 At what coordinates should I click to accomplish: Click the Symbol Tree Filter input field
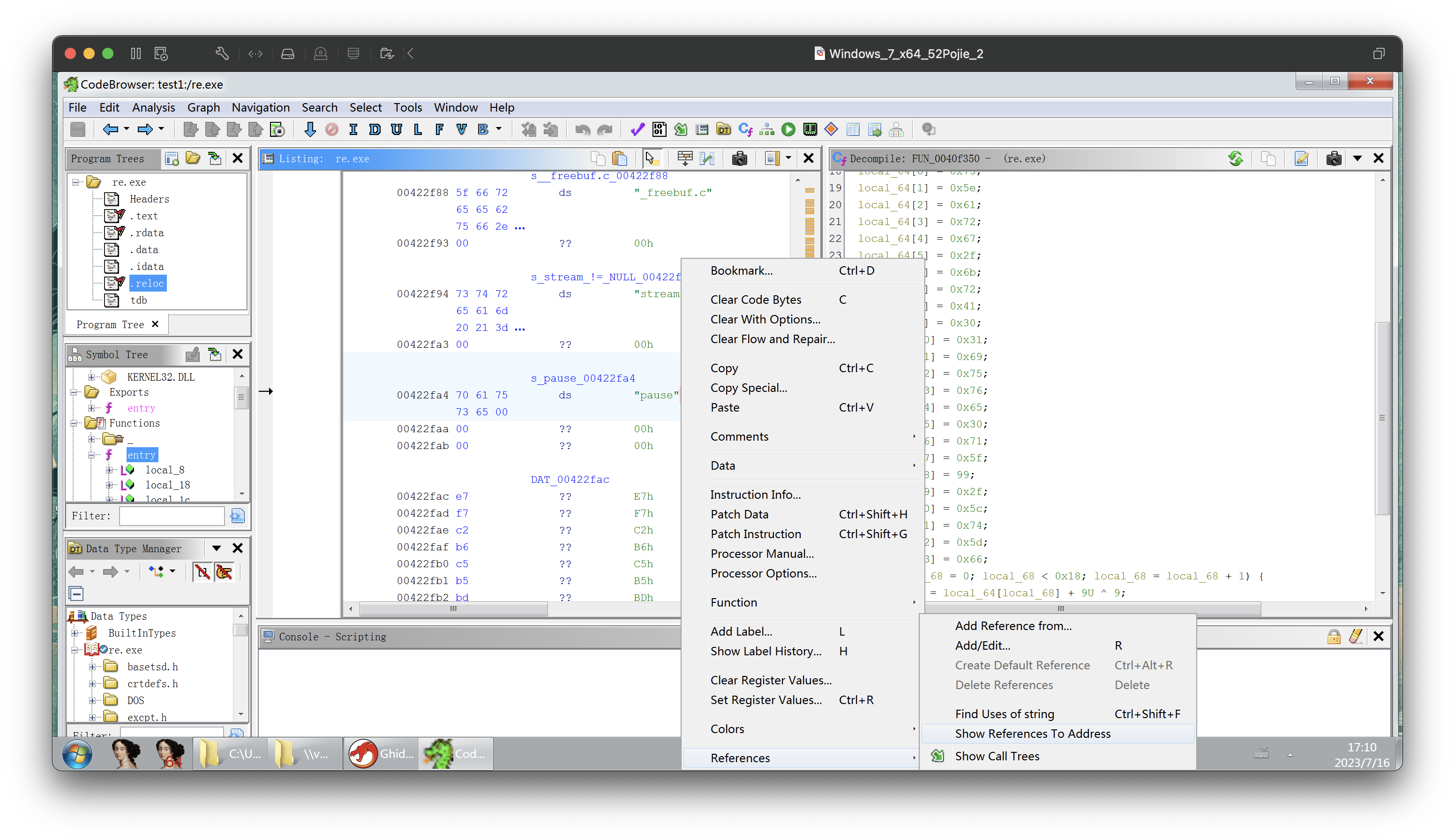(172, 516)
